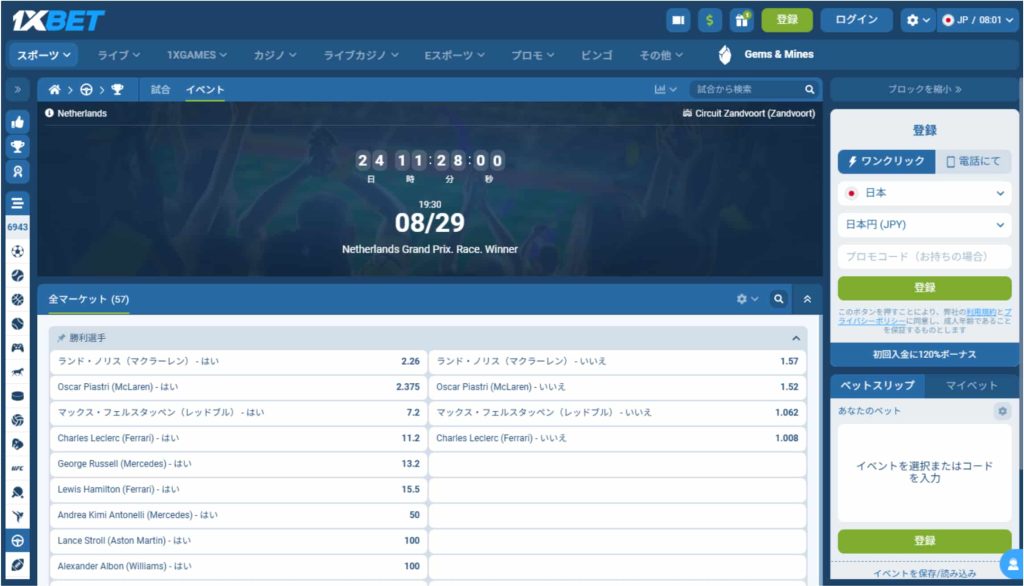Open the hamburger list icon in sidebar
The height and width of the screenshot is (586, 1024).
(x=18, y=203)
